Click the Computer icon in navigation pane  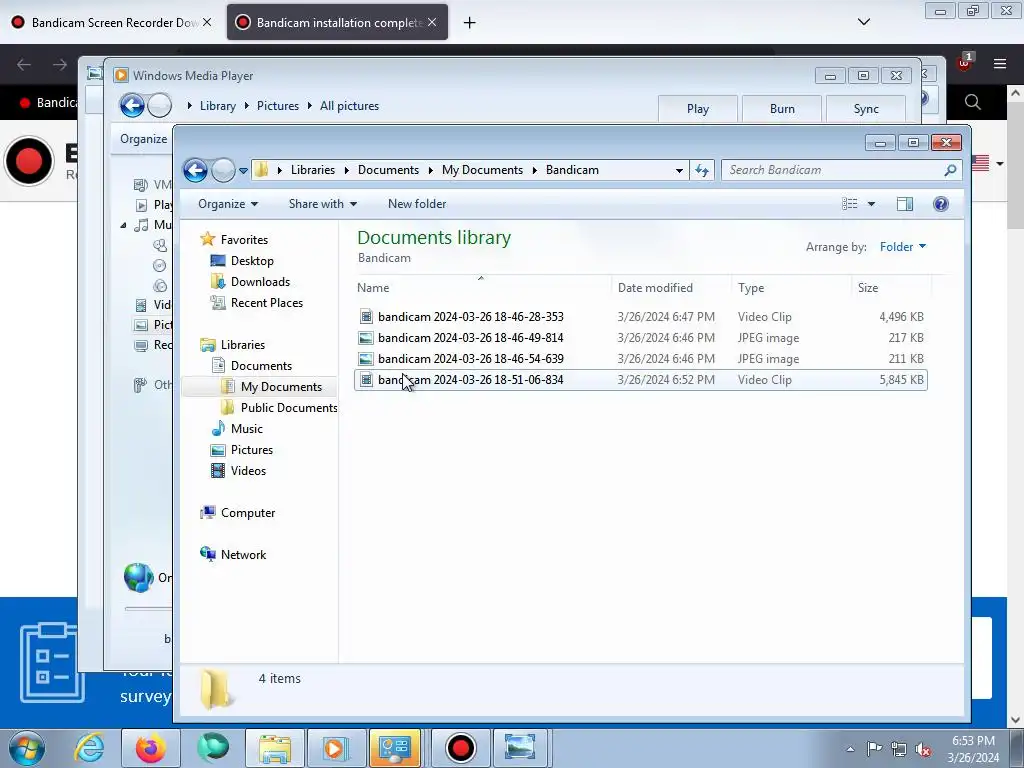click(208, 513)
